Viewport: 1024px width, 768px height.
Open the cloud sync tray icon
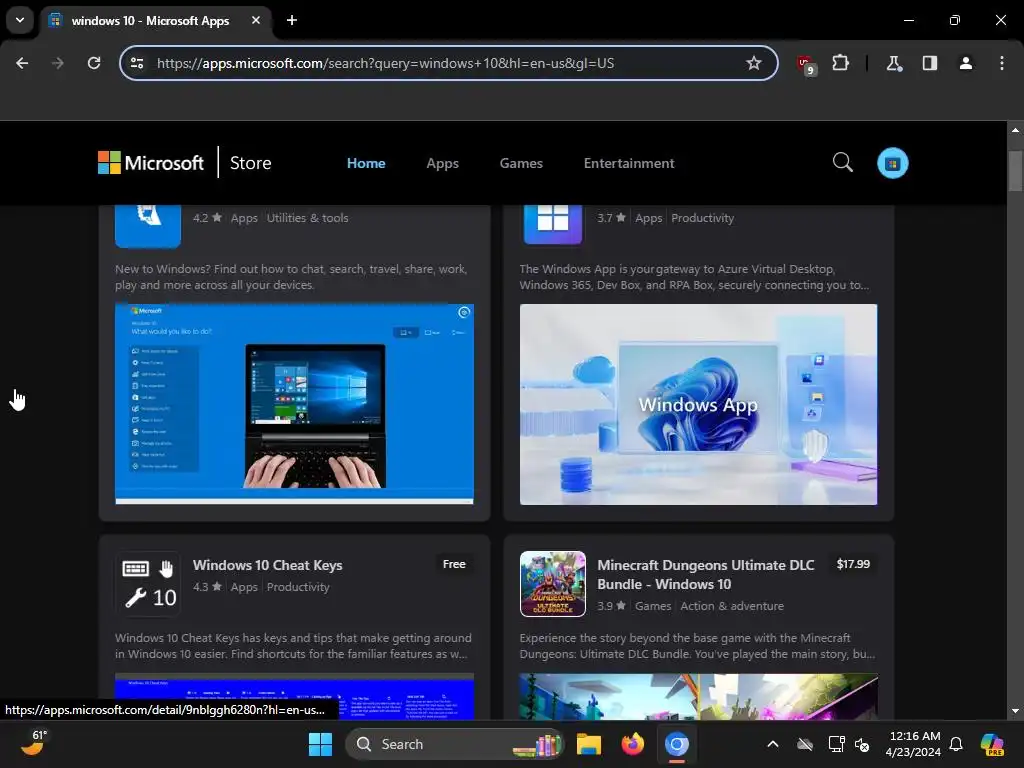pos(805,744)
